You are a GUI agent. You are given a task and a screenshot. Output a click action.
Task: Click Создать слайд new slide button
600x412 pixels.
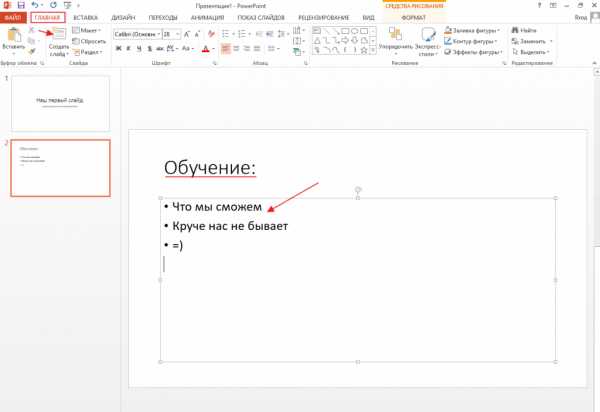(59, 42)
